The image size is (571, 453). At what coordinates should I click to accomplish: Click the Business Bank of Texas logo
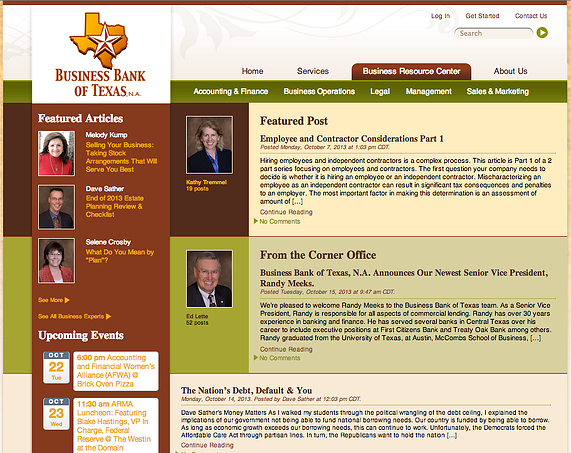click(100, 55)
